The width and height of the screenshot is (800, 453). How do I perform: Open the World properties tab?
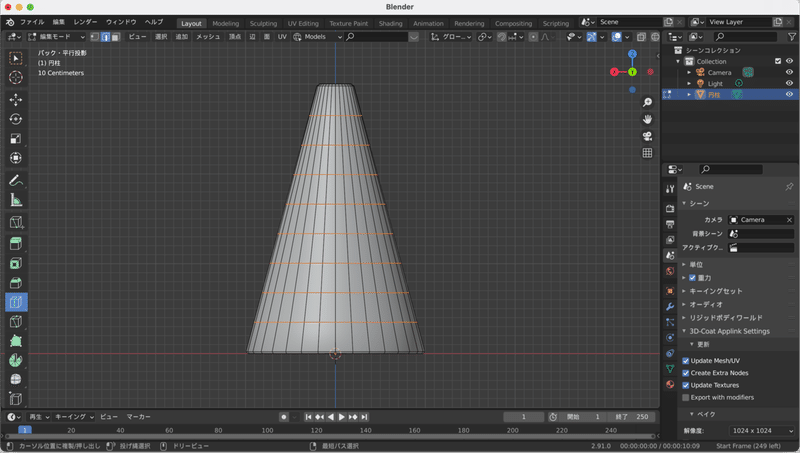(x=670, y=271)
